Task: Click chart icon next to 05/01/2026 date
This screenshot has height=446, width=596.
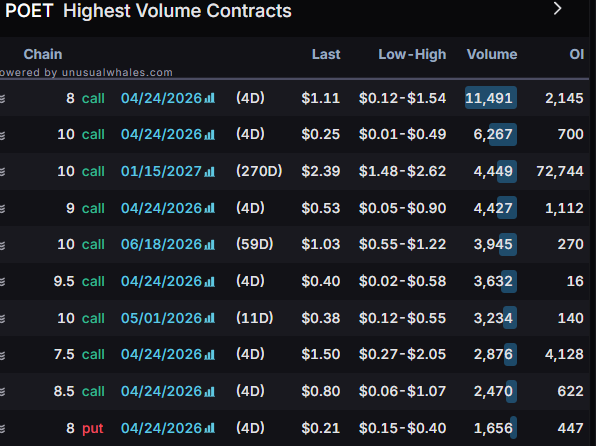Action: 209,318
